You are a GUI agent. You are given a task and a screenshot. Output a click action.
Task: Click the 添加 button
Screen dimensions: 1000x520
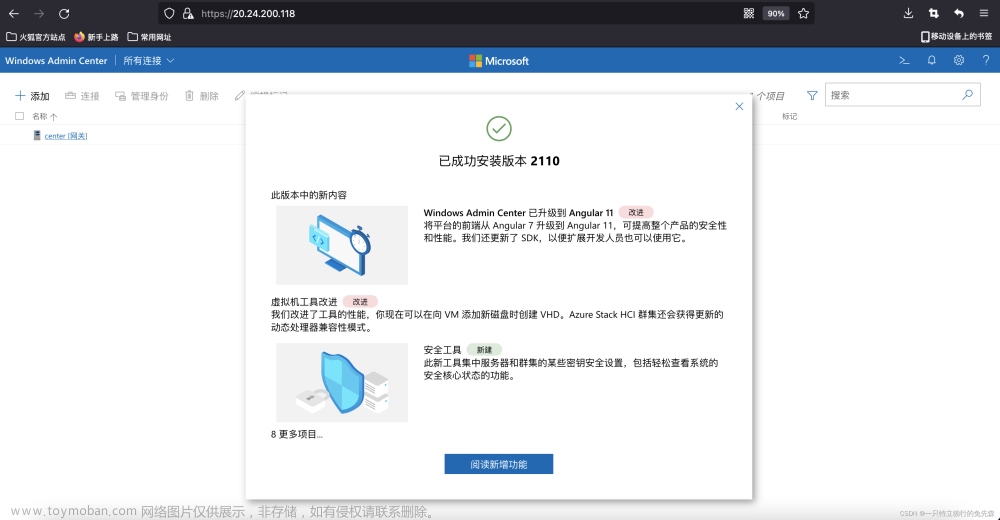tap(32, 96)
